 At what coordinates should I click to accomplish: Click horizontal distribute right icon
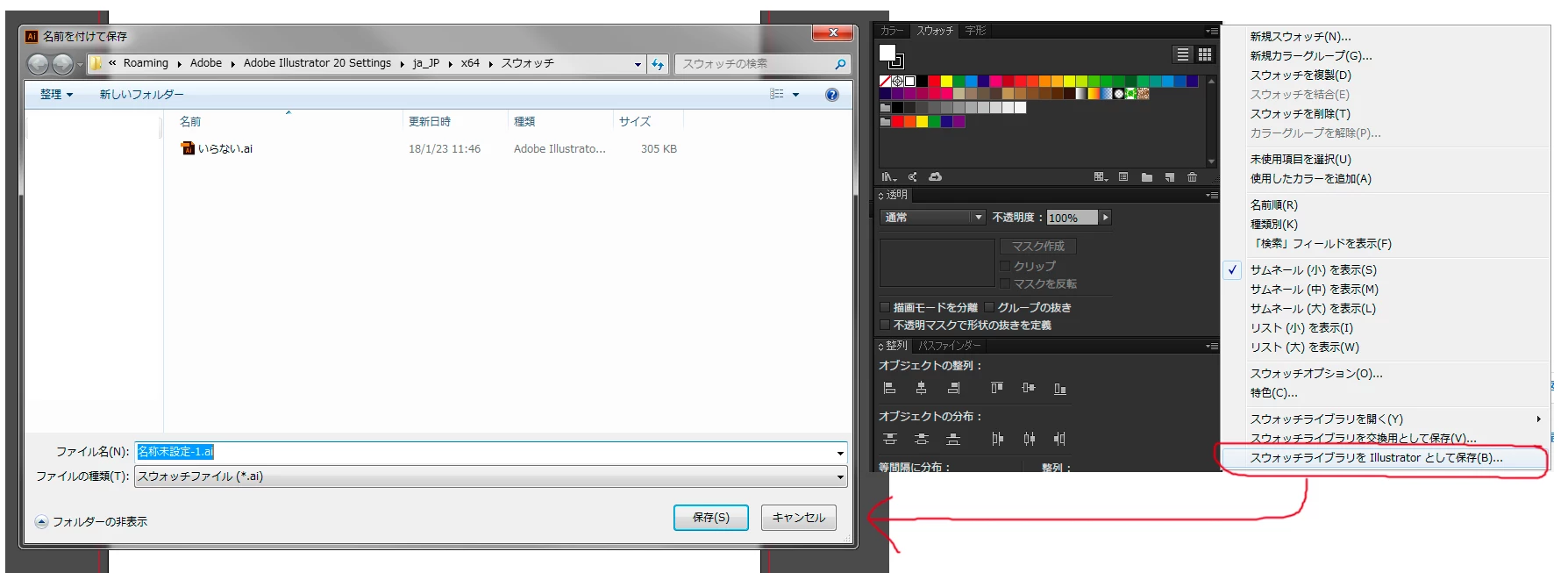pyautogui.click(x=1060, y=439)
